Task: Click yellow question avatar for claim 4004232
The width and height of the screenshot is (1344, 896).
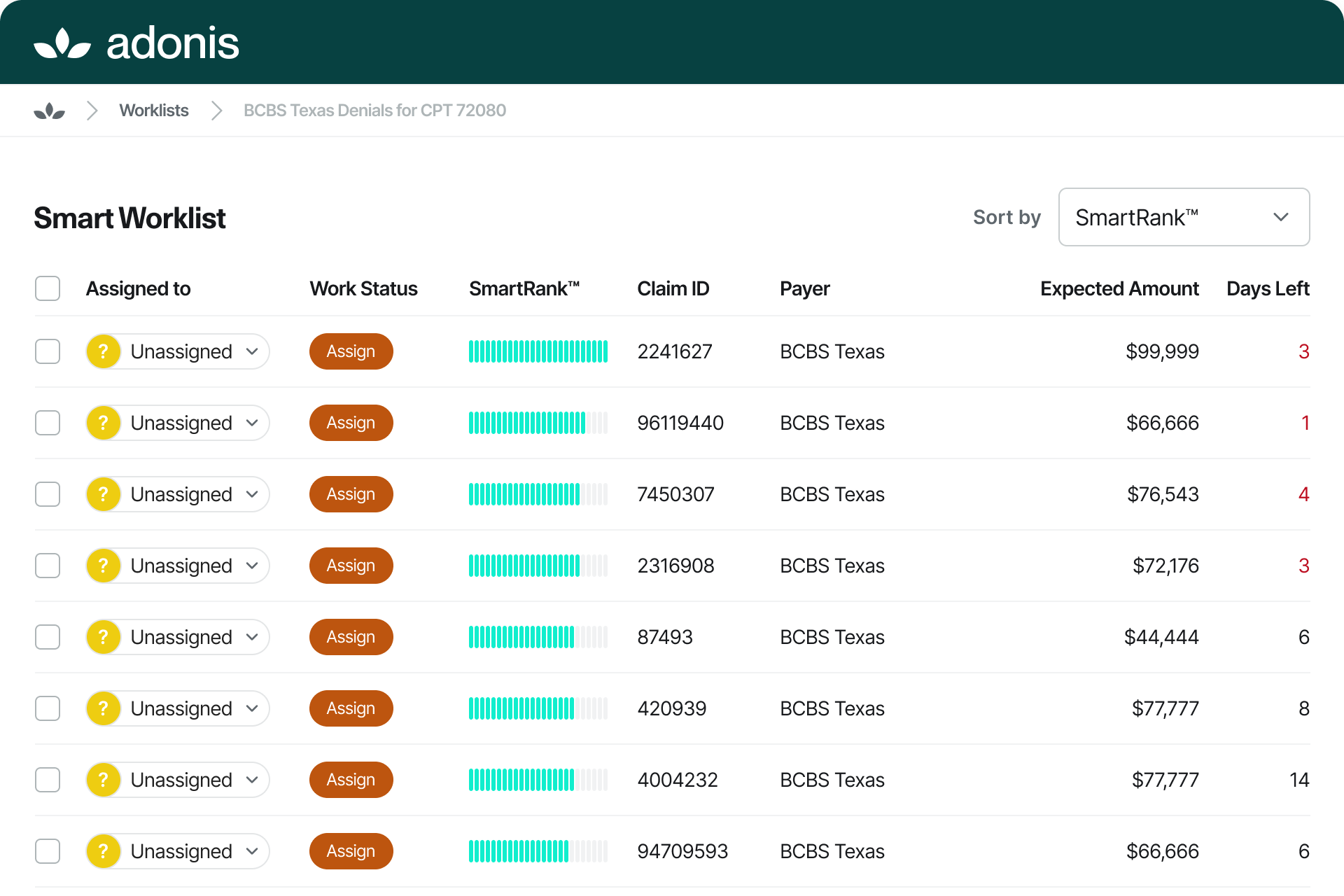Action: (104, 780)
